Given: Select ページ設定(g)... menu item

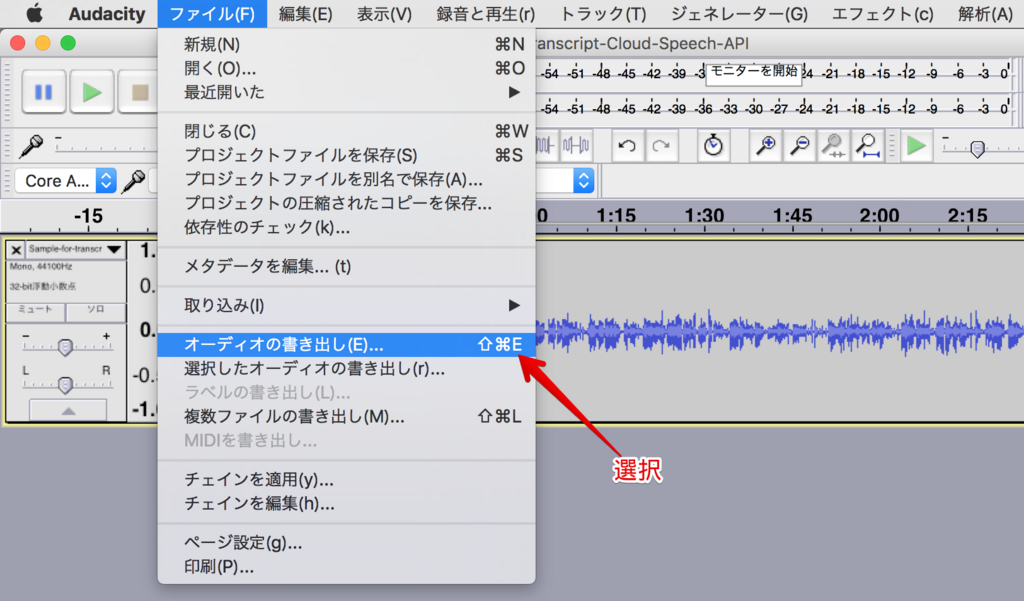Looking at the screenshot, I should [346, 542].
